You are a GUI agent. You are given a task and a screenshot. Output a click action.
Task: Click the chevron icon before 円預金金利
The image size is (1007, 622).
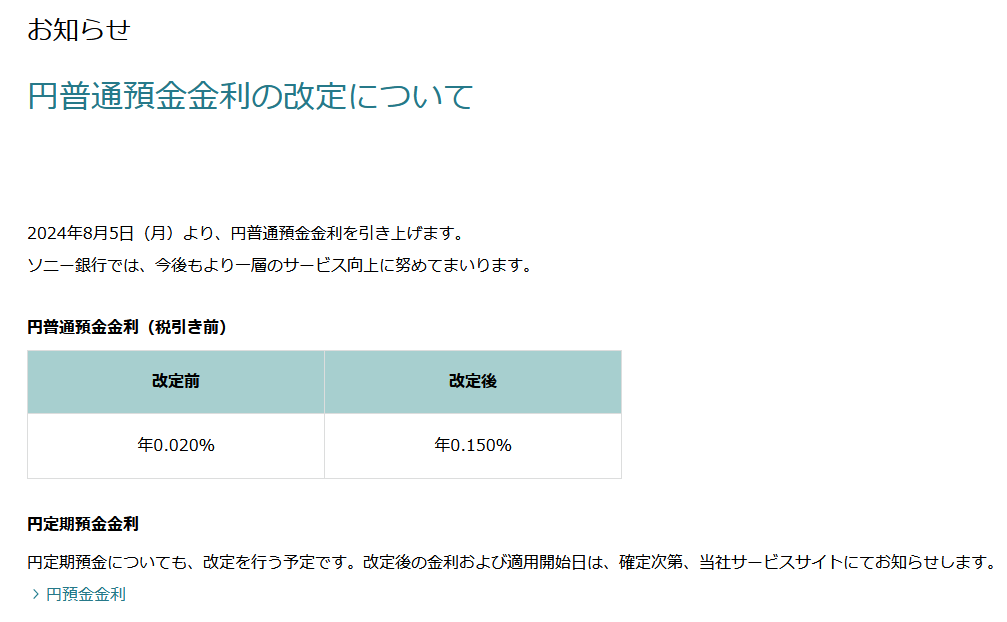click(x=36, y=594)
